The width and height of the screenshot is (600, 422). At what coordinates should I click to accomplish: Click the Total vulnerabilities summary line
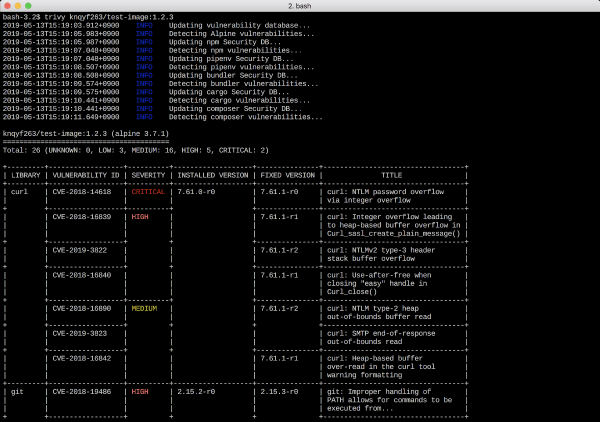pos(128,149)
